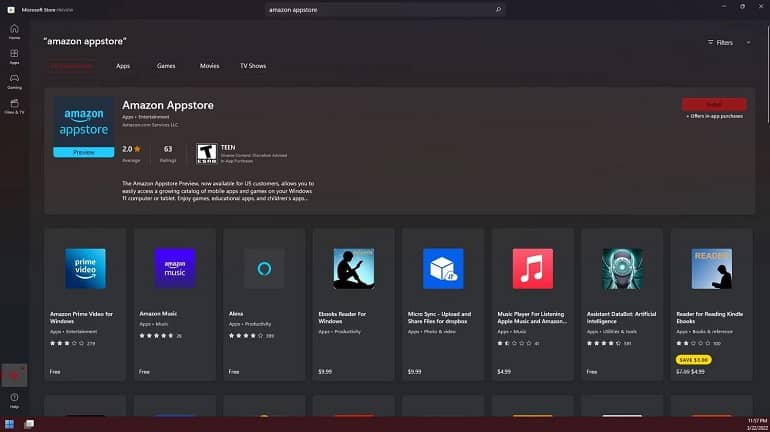Image resolution: width=770 pixels, height=432 pixels.
Task: Click the Free price on Amazon Music card
Action: [x=144, y=372]
